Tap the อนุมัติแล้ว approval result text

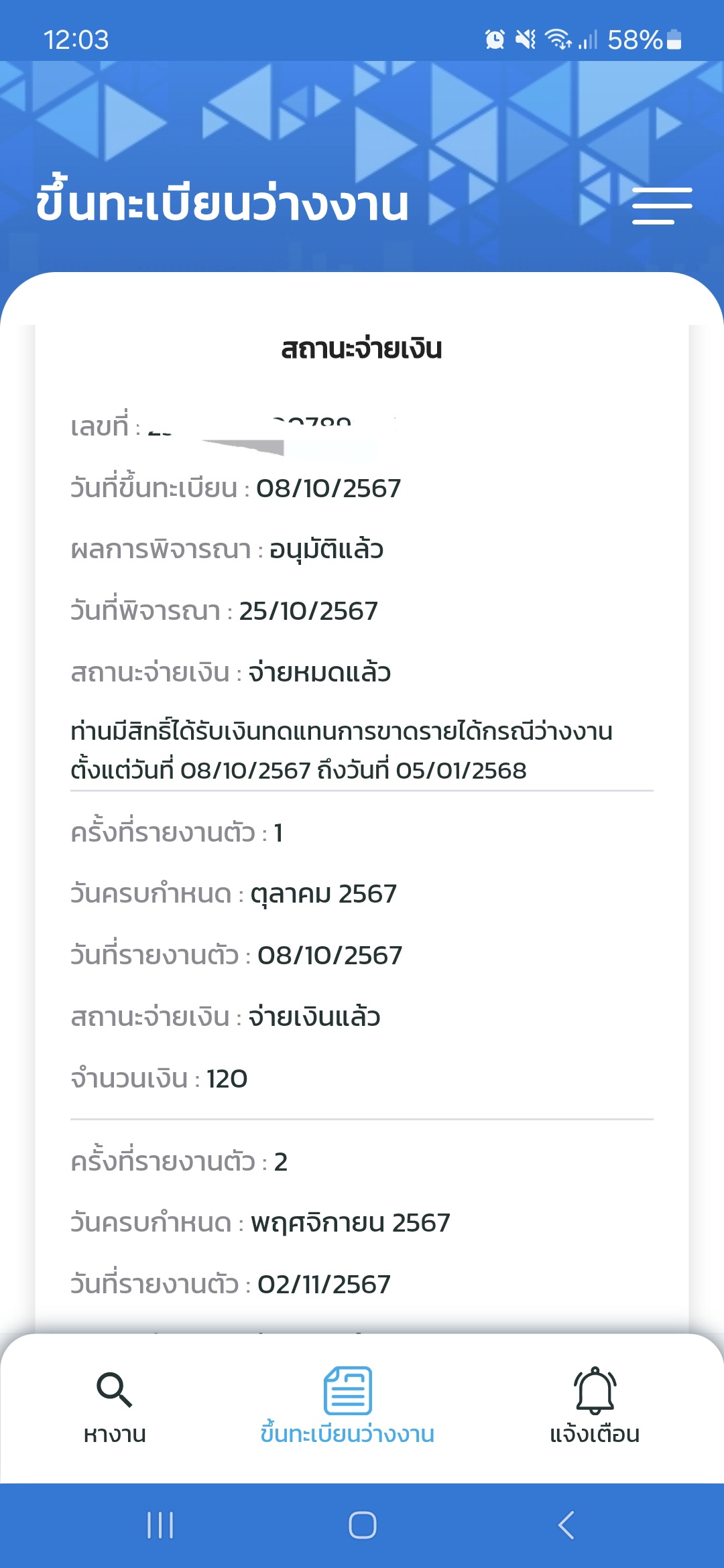tap(326, 550)
